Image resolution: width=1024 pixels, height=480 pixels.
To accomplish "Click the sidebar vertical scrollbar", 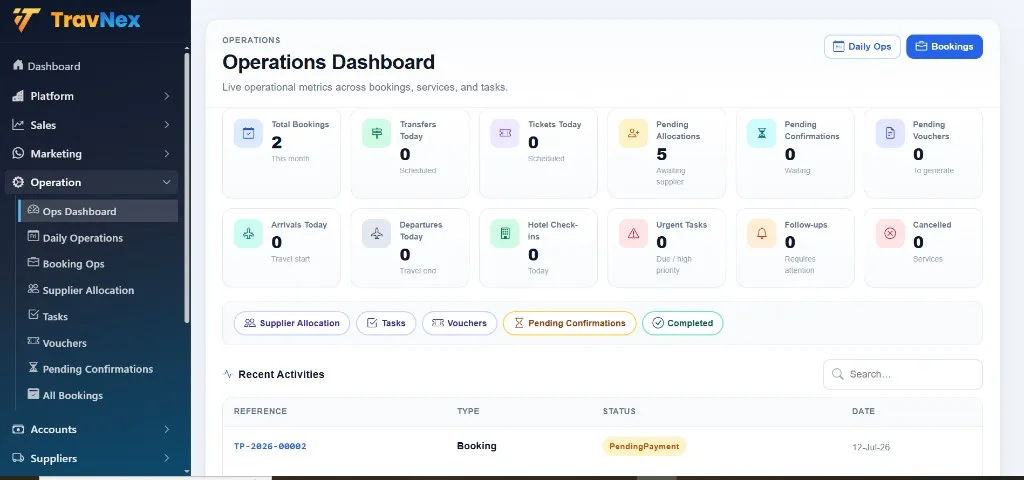I will click(187, 186).
